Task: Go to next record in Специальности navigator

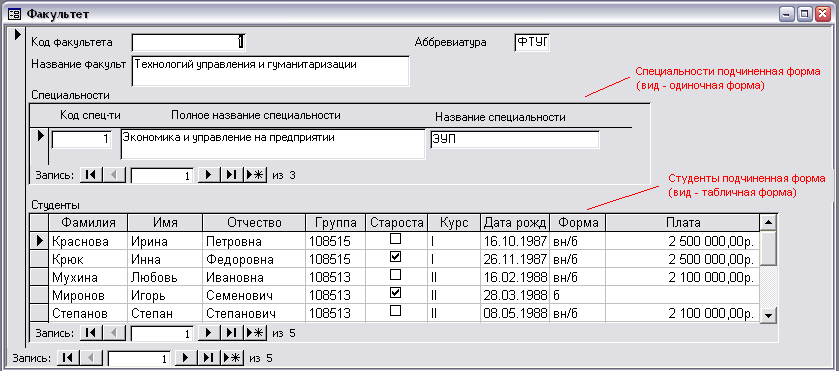Action: (x=209, y=175)
